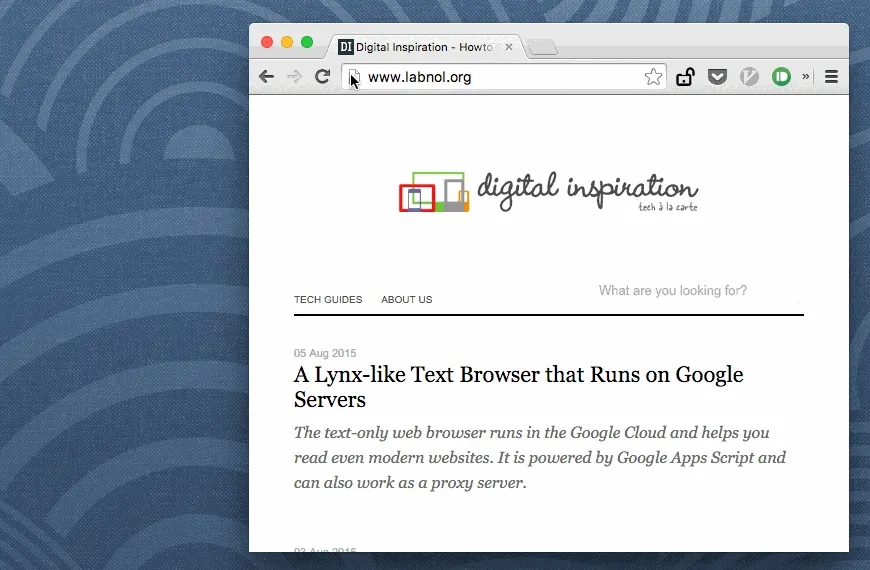Save page with the Pocket extension
The image size is (870, 570).
pyautogui.click(x=717, y=77)
